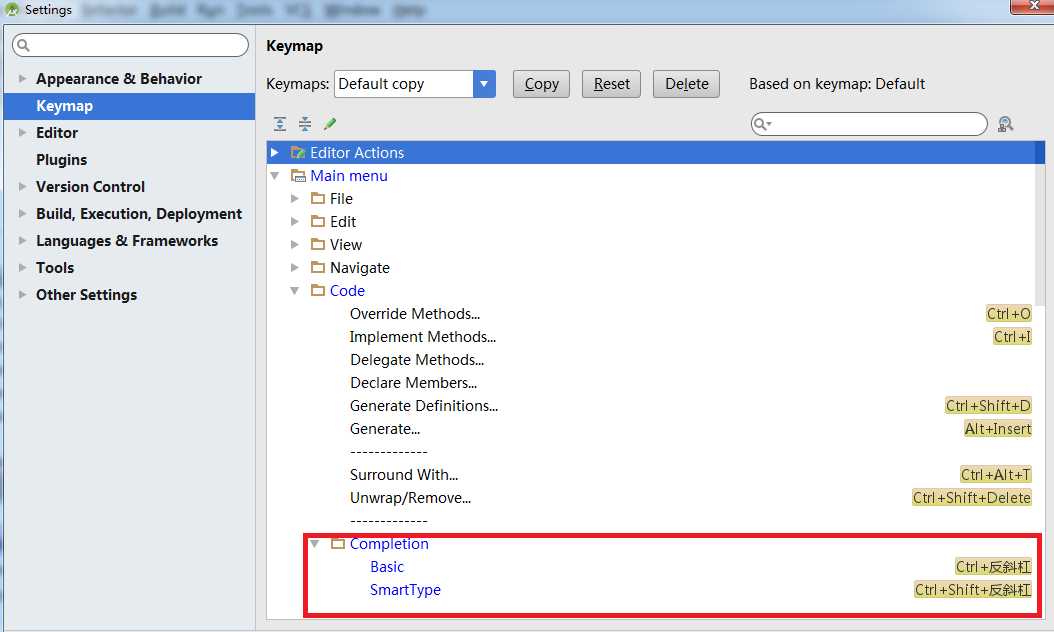Viewport: 1054px width, 632px height.
Task: Click the Alt+Insert shortcut label
Action: (x=998, y=429)
